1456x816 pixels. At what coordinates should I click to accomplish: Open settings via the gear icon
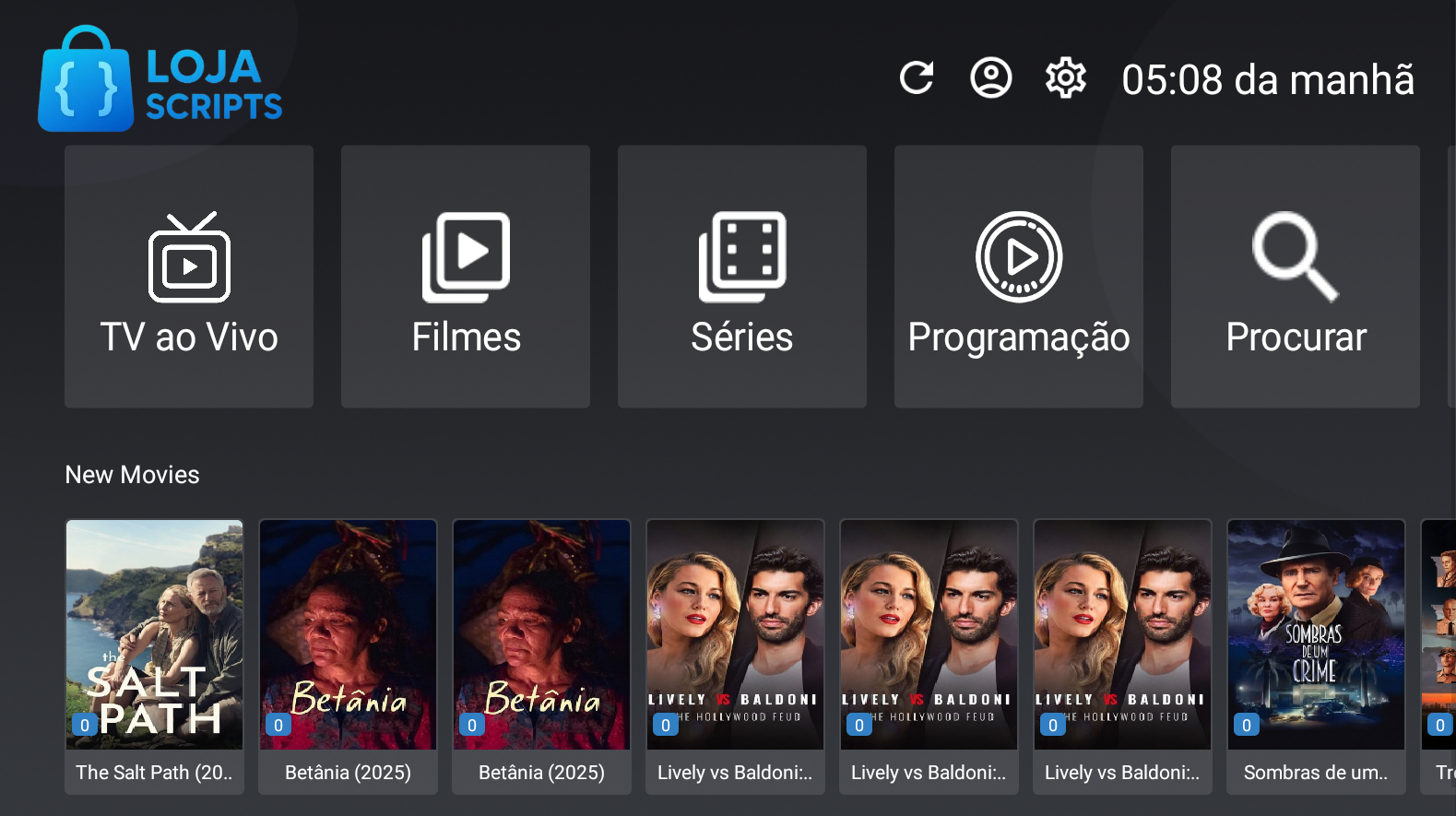tap(1065, 78)
